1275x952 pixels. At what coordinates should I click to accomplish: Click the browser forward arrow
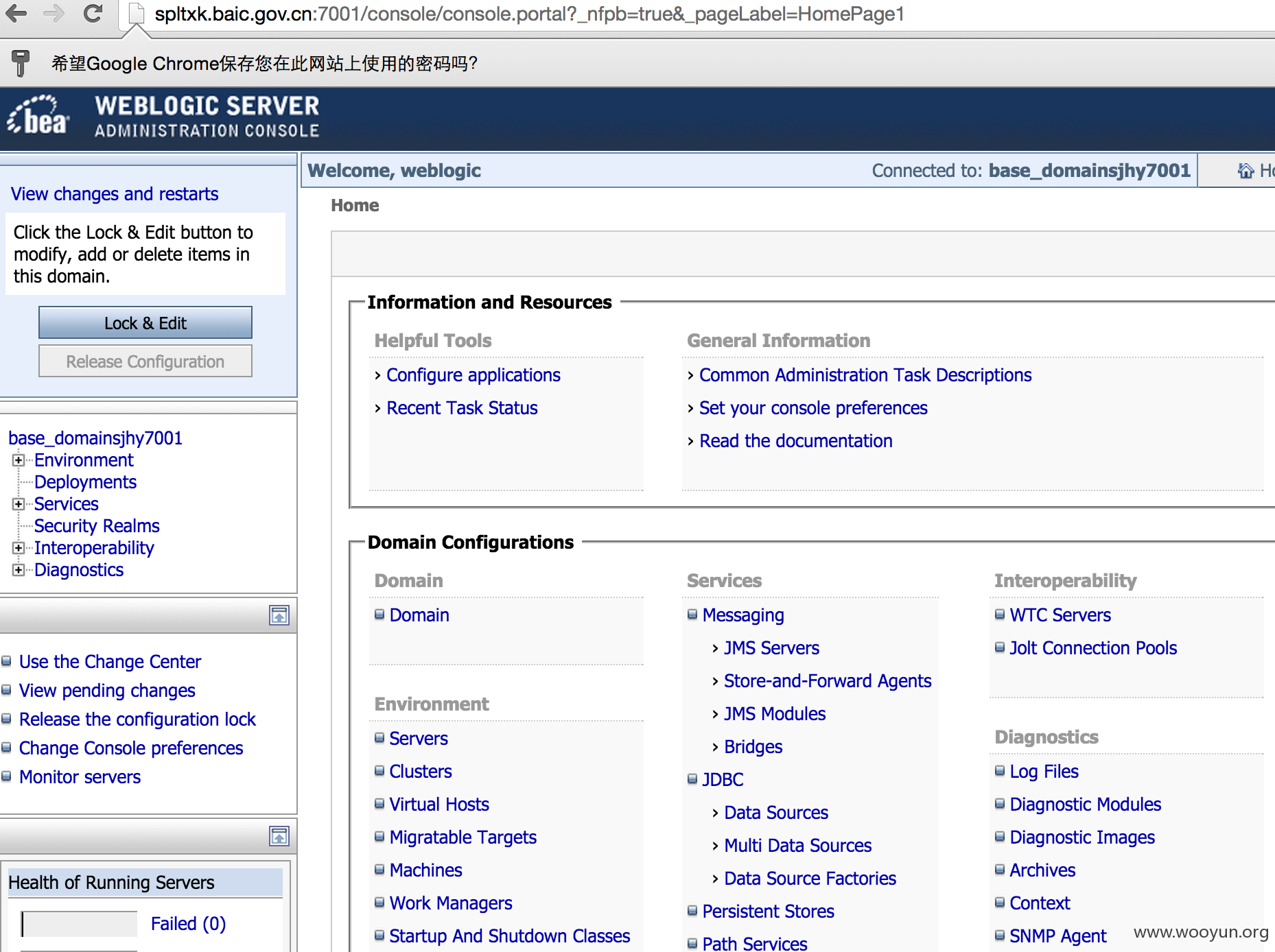point(54,13)
